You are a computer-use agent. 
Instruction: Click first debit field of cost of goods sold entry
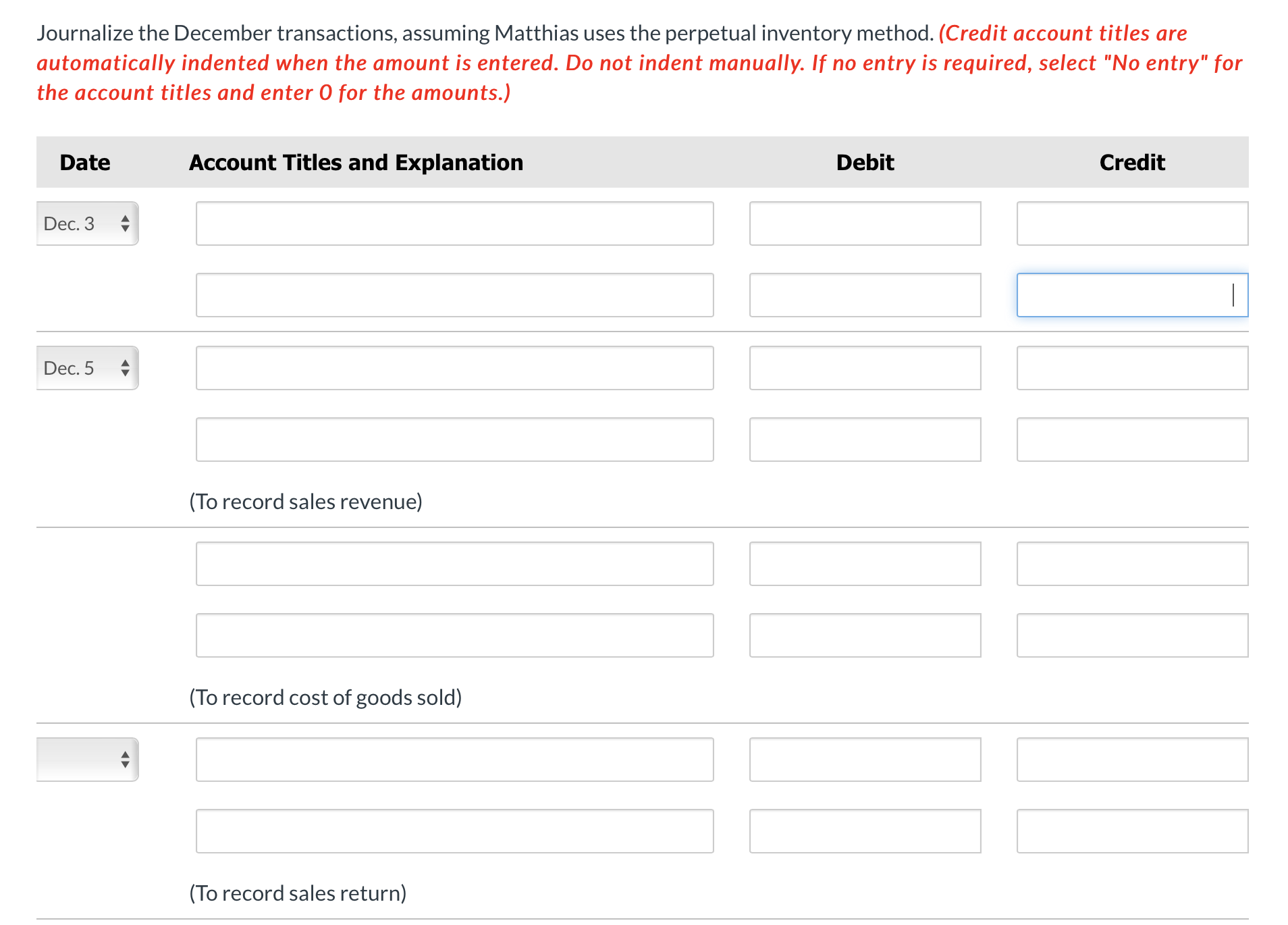coord(865,564)
